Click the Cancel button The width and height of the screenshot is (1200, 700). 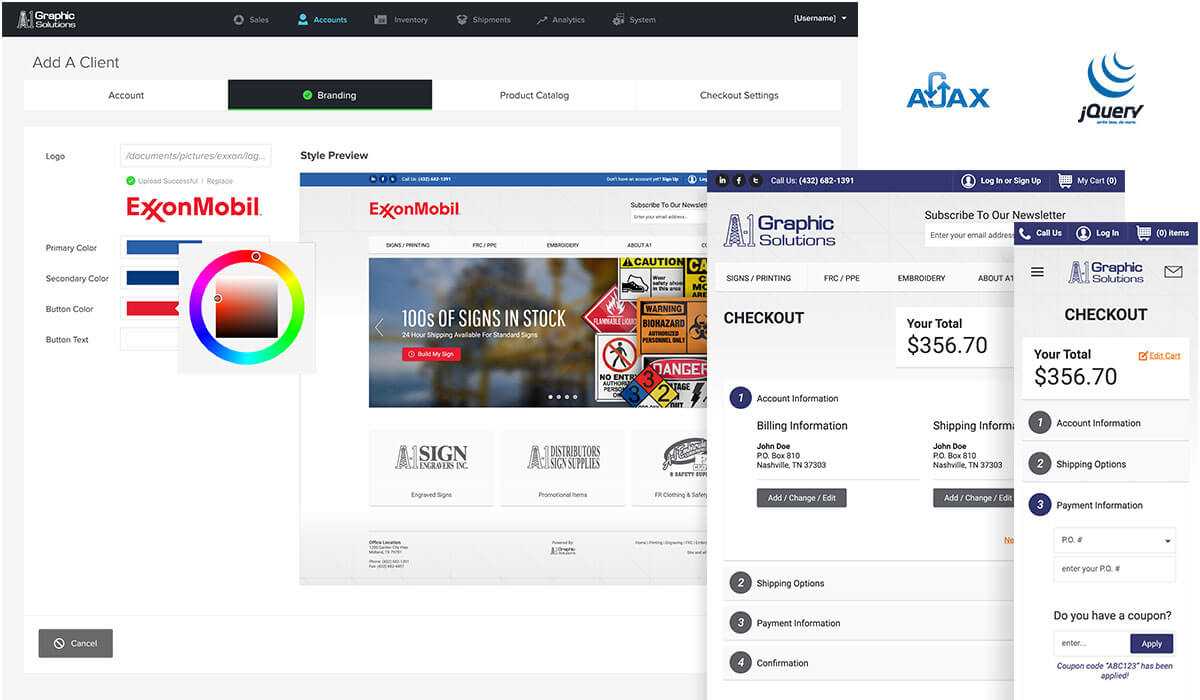pyautogui.click(x=76, y=643)
